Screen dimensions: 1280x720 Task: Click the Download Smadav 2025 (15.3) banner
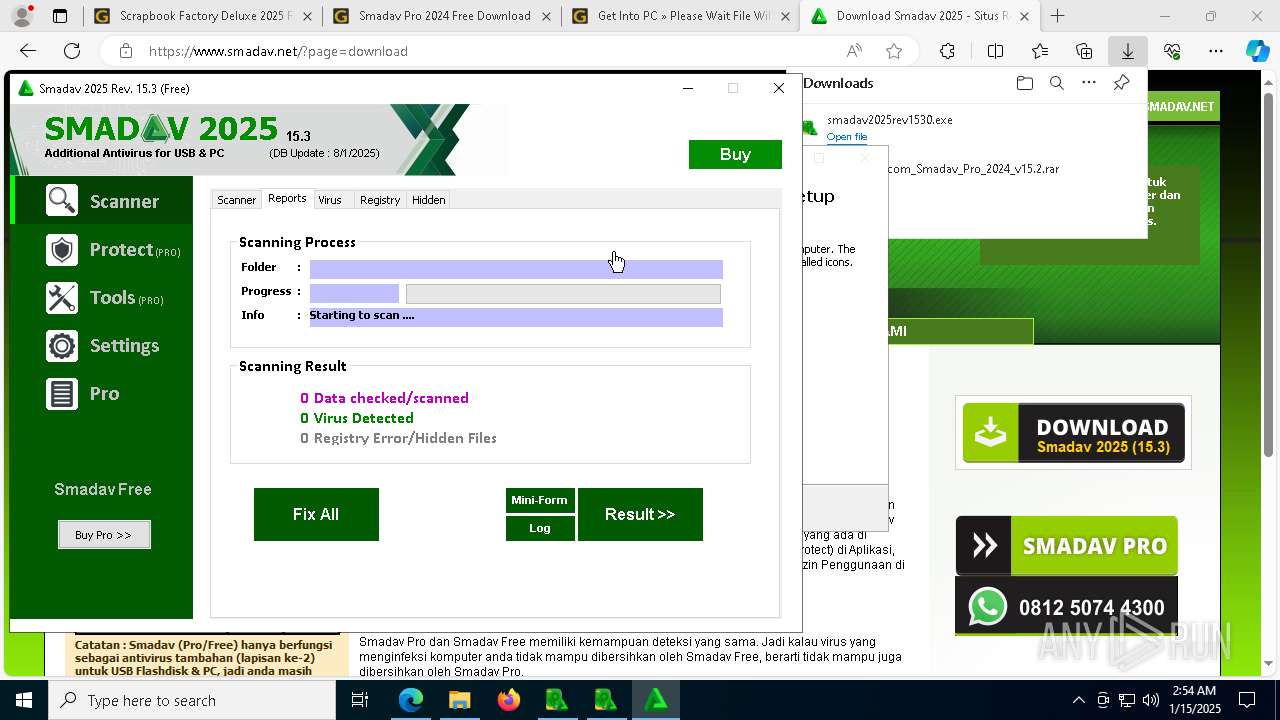point(1074,433)
